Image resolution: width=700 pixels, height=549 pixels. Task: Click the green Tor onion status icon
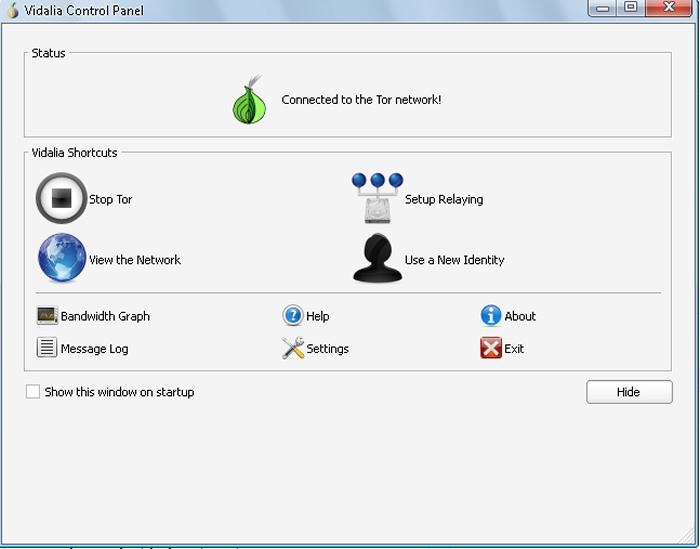(249, 100)
